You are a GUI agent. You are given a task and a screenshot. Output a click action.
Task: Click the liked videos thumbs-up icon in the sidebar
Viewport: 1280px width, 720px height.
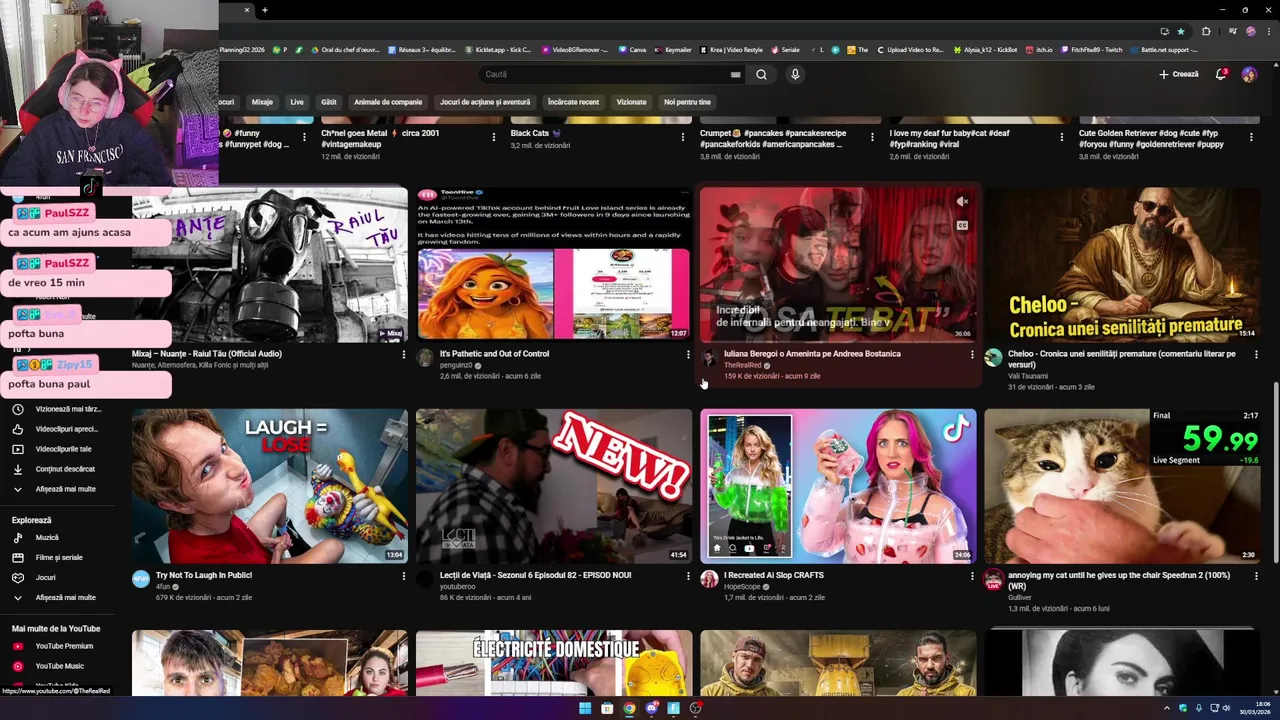(18, 429)
